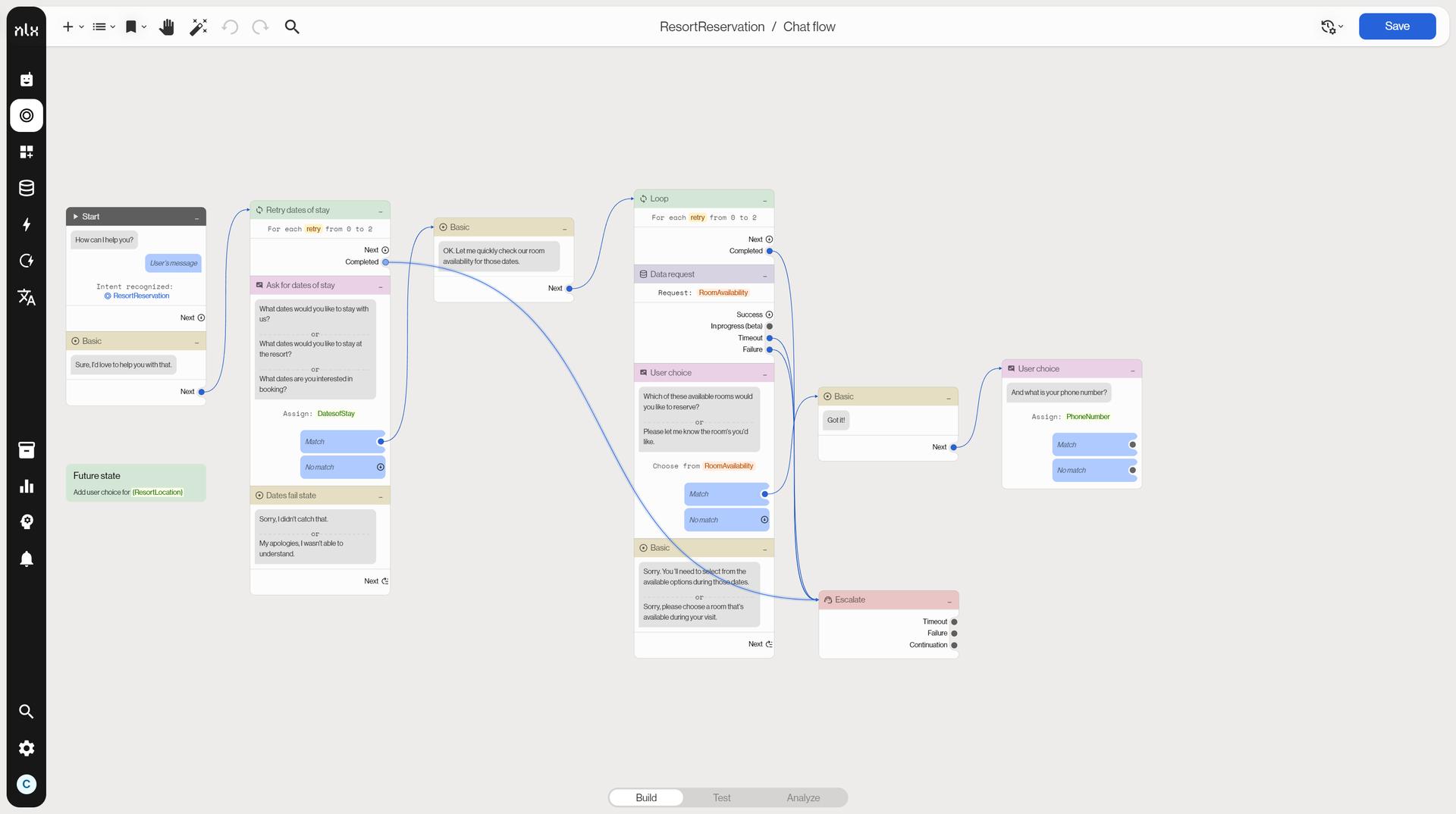Open the analytics bar chart icon
Image resolution: width=1456 pixels, height=814 pixels.
(x=27, y=487)
